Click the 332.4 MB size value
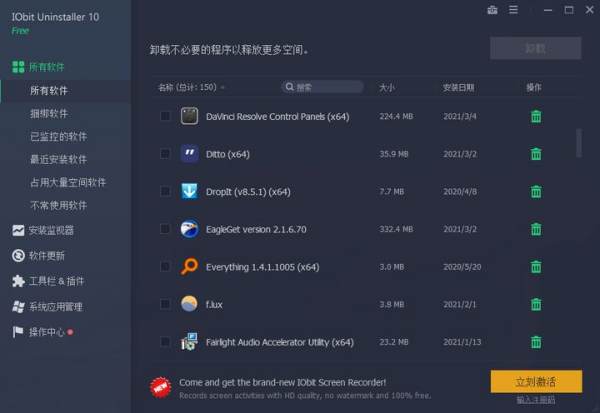The image size is (600, 413). [x=396, y=229]
